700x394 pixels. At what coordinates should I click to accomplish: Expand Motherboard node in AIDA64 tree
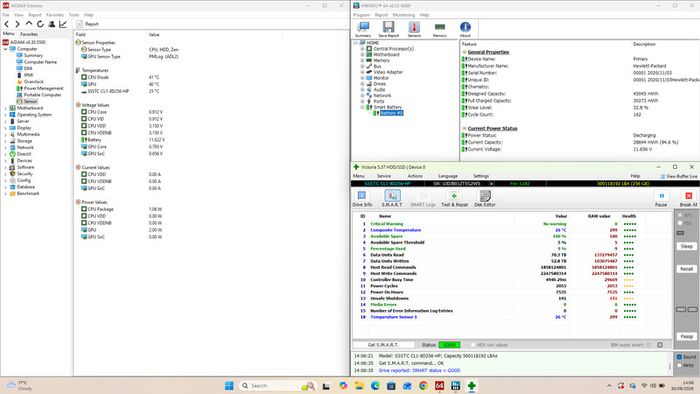tap(5, 108)
